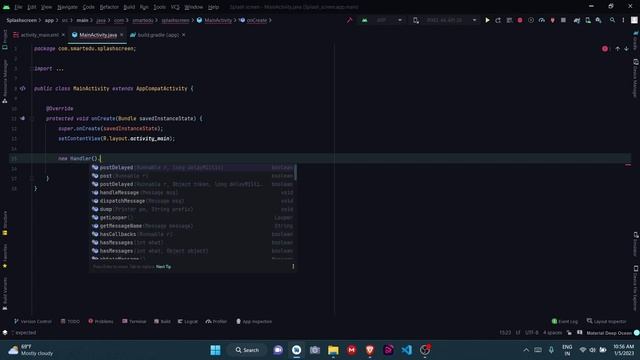Open the Version Control tool window
This screenshot has width=640, height=360.
(x=33, y=321)
